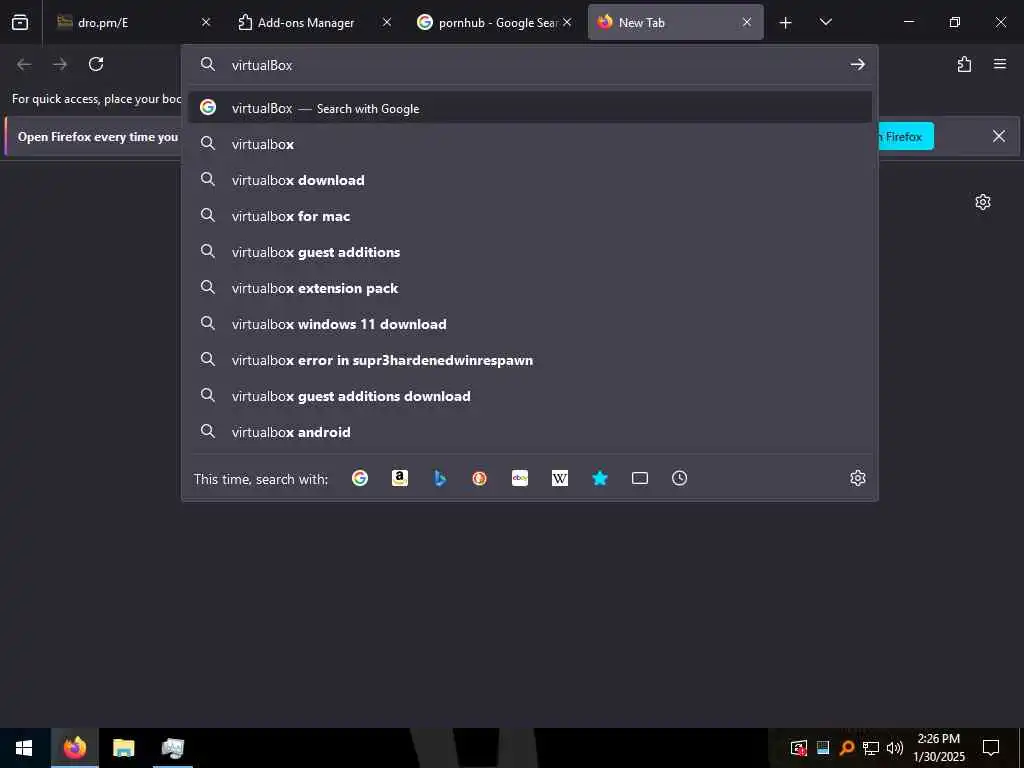Reload the current page
This screenshot has width=1024, height=768.
tap(96, 64)
